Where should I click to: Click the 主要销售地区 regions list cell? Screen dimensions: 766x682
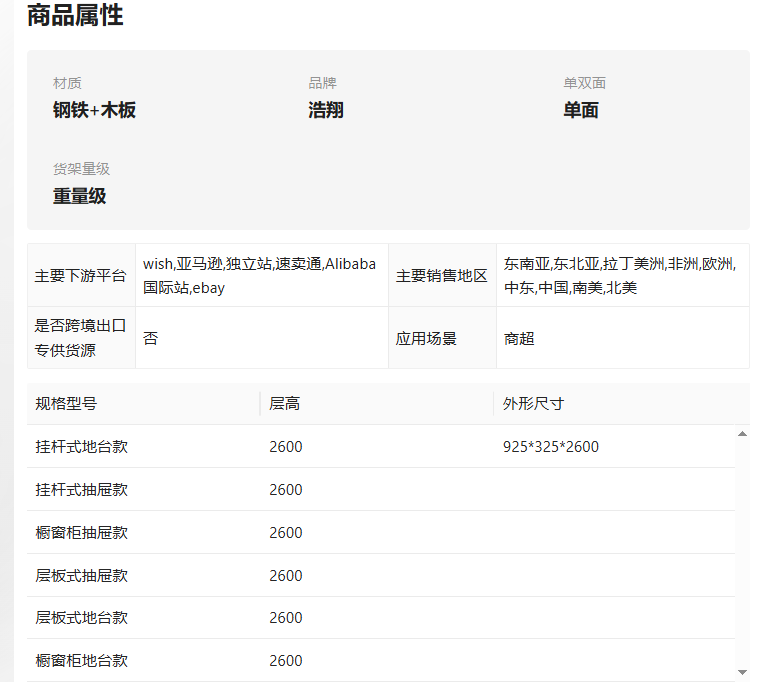pos(623,276)
